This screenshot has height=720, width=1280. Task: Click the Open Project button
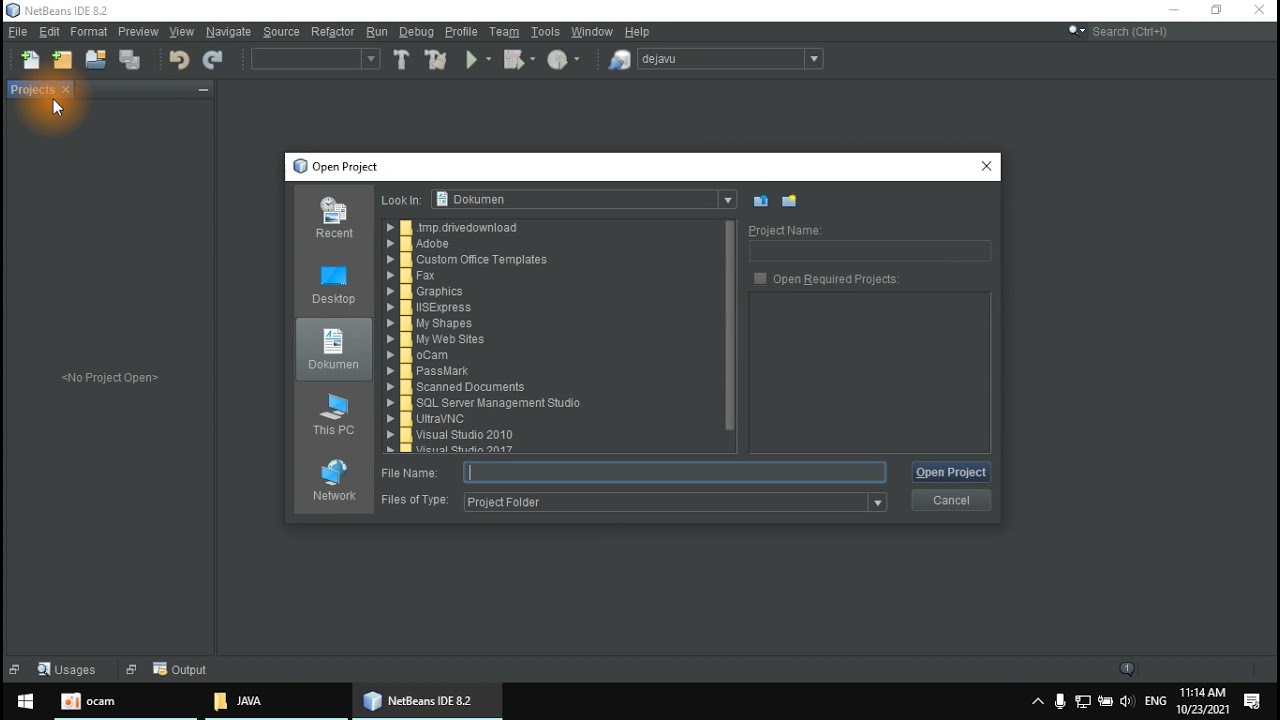pos(951,472)
